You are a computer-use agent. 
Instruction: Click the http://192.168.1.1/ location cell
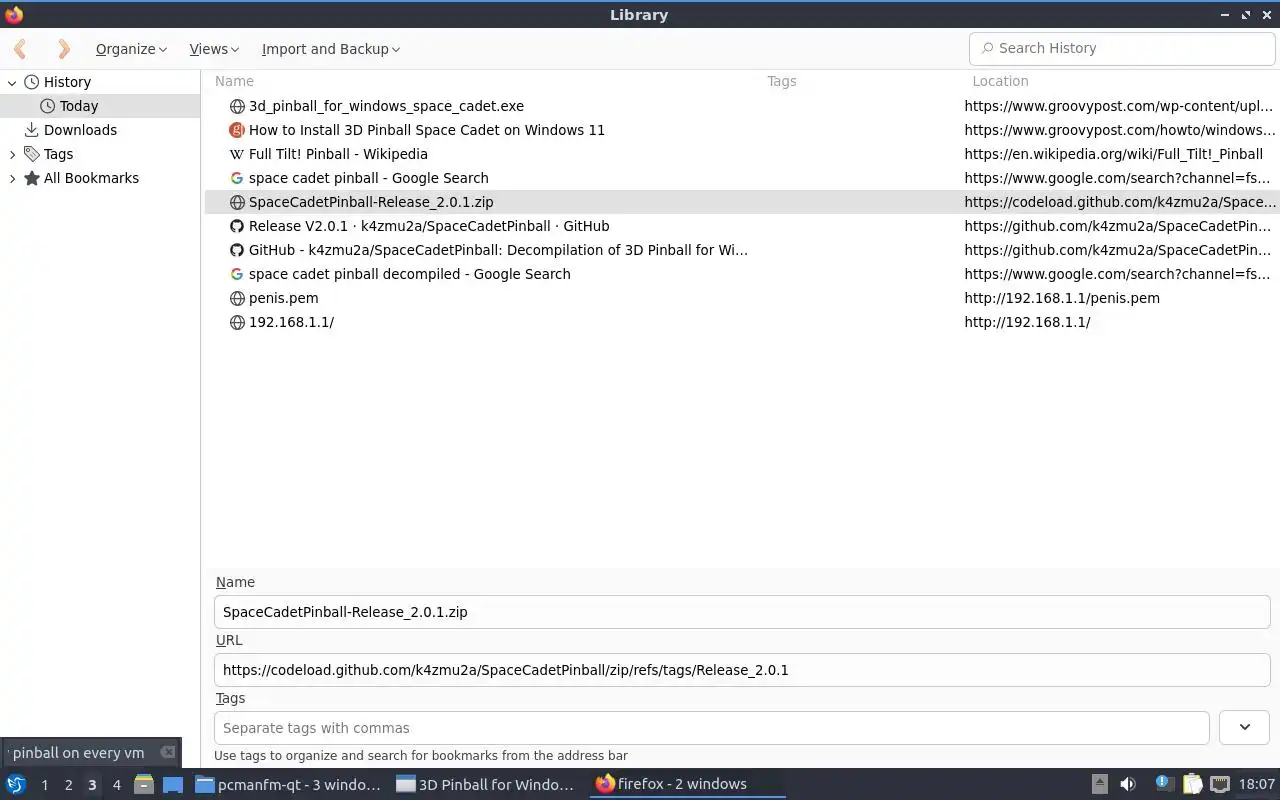coord(1027,322)
